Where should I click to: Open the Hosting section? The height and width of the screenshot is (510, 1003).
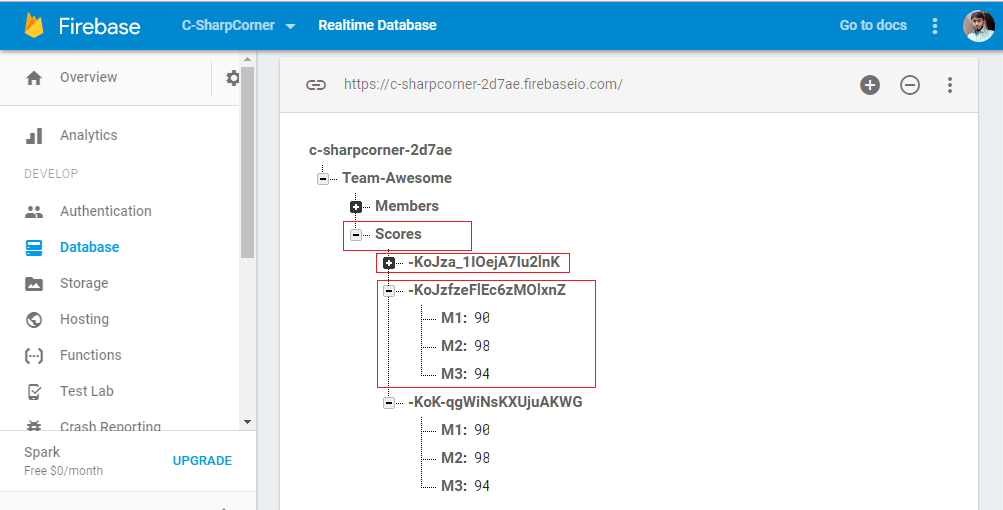tap(84, 319)
